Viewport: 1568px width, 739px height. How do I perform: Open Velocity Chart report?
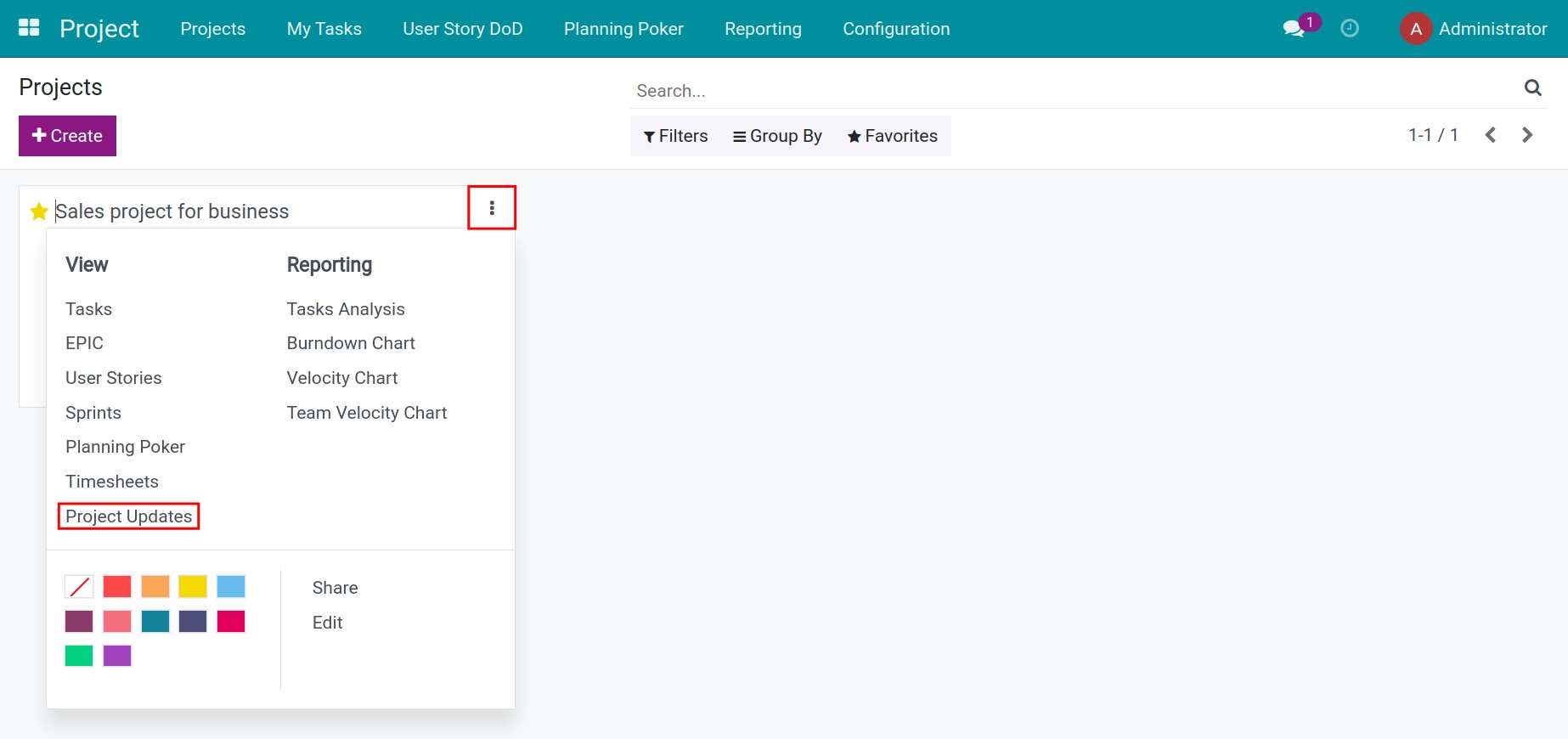(342, 378)
